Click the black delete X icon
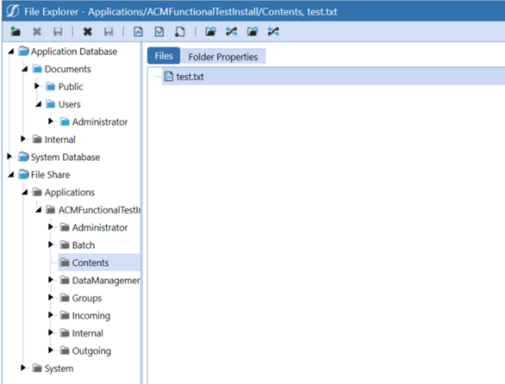 [87, 32]
